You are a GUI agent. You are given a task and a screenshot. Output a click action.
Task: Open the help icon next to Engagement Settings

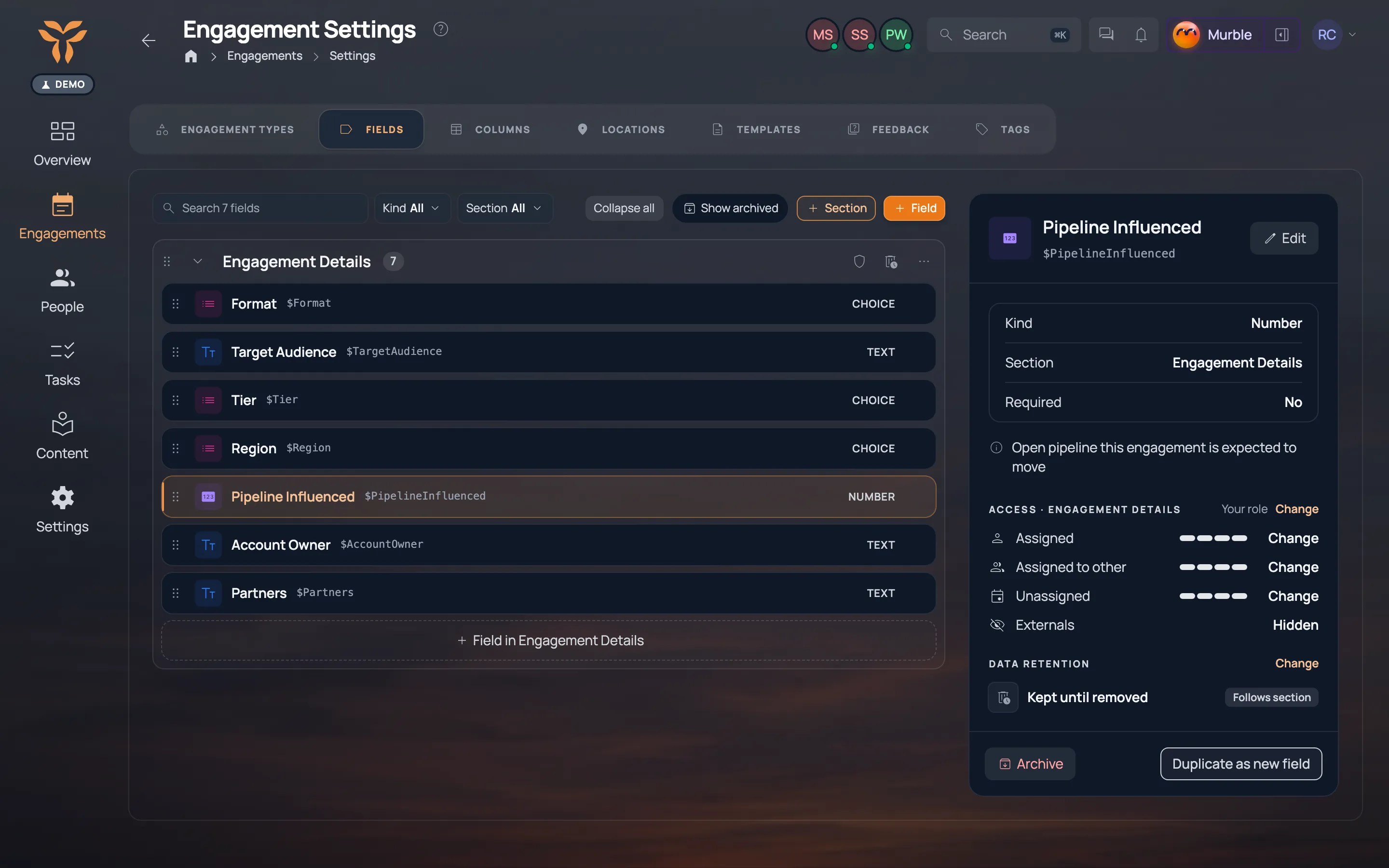(440, 29)
